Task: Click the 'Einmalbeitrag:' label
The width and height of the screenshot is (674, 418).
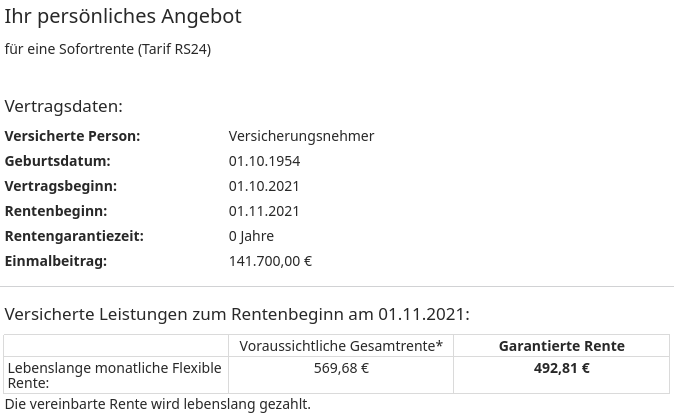Action: [55, 261]
